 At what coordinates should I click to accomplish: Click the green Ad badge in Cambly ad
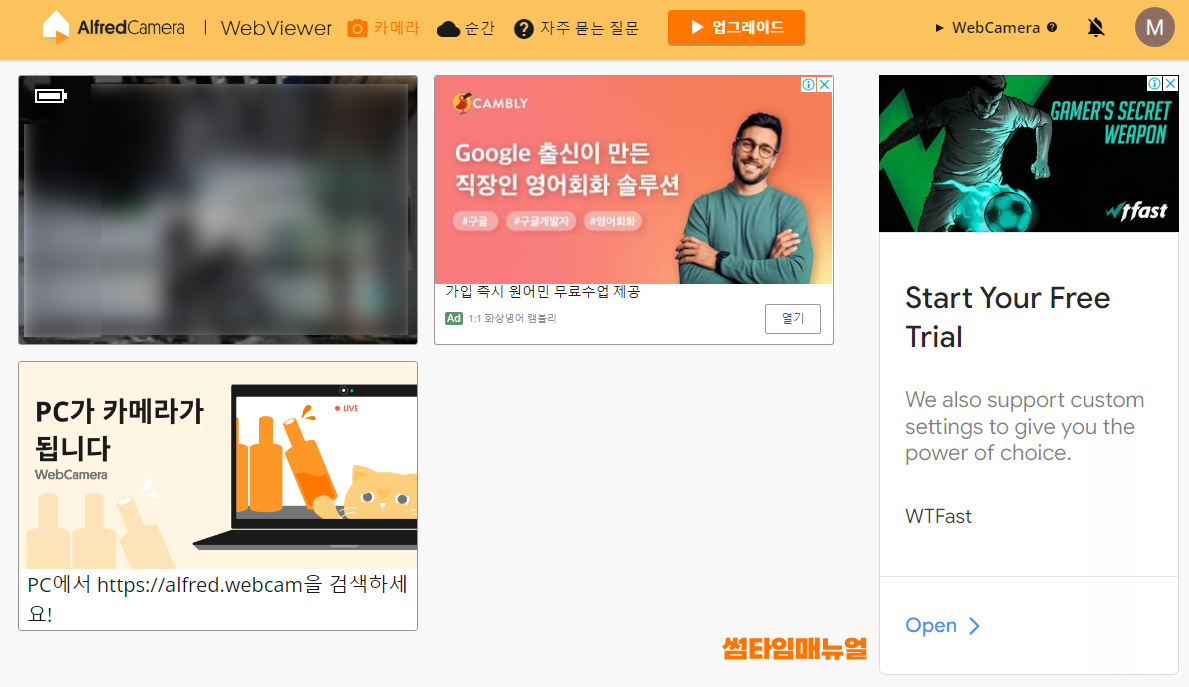pos(453,318)
